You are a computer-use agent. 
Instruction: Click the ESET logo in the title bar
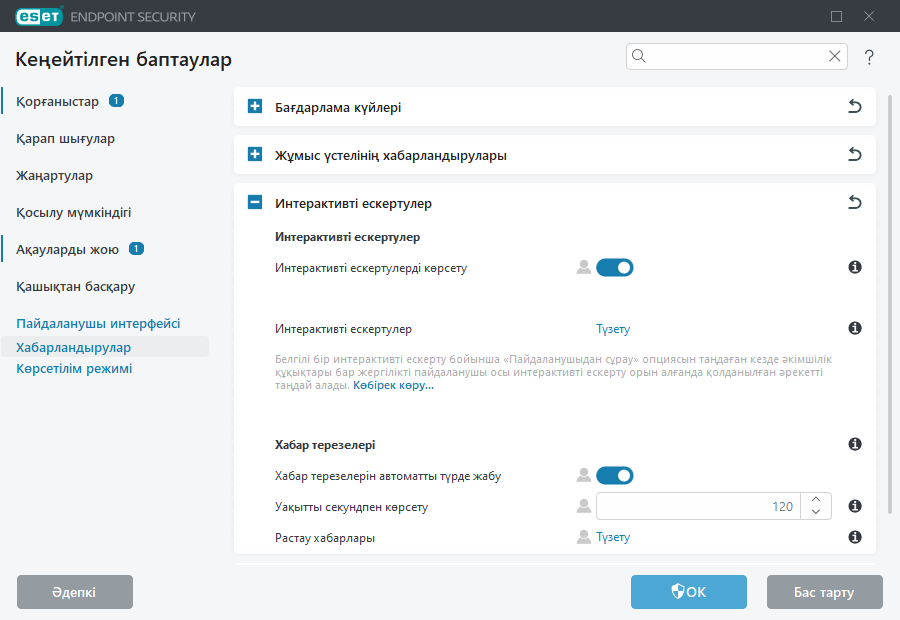[36, 16]
